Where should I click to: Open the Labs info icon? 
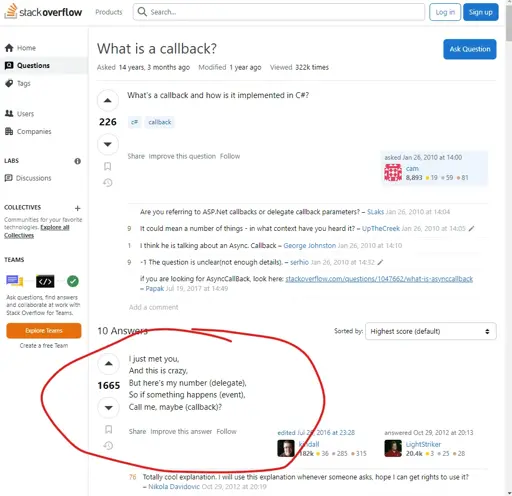78,161
